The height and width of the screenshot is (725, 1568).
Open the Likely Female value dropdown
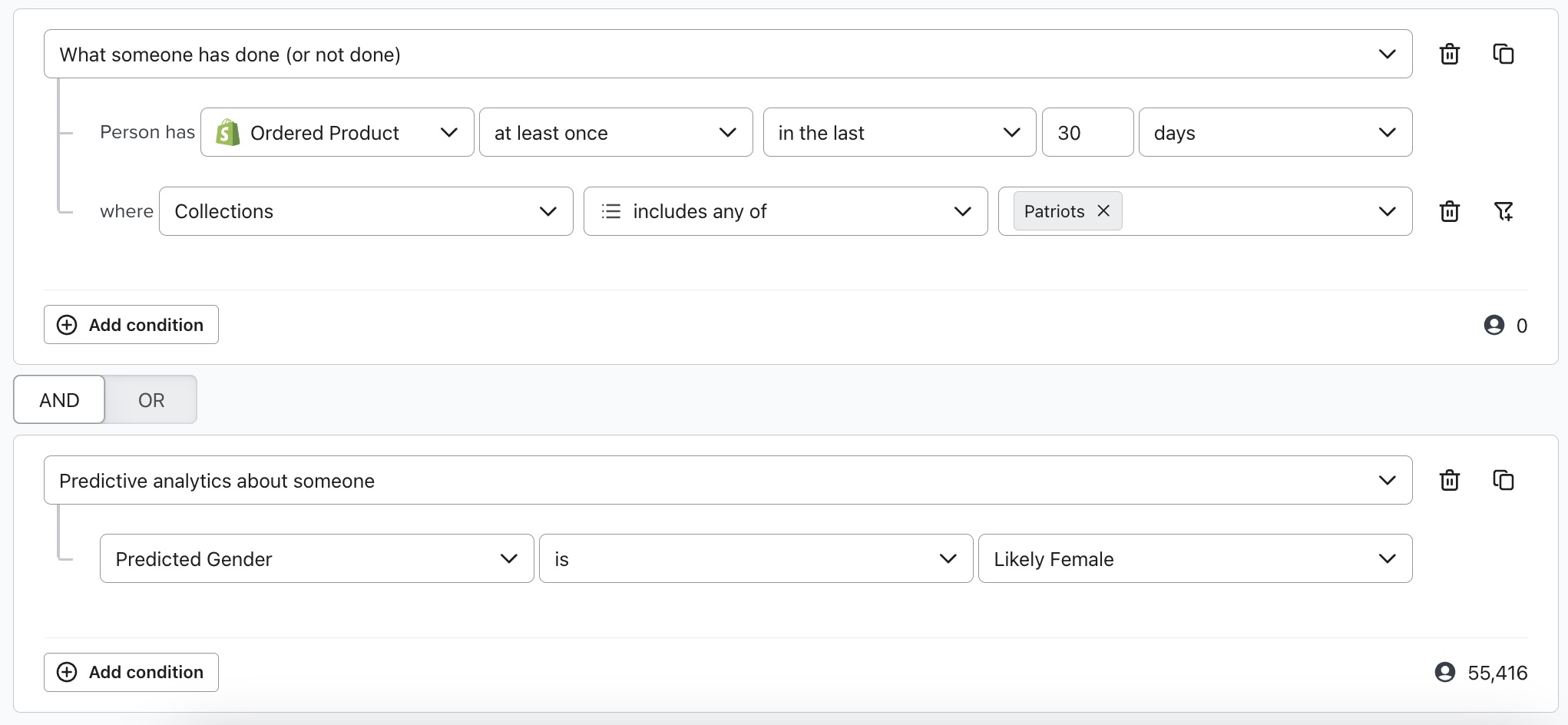1194,559
